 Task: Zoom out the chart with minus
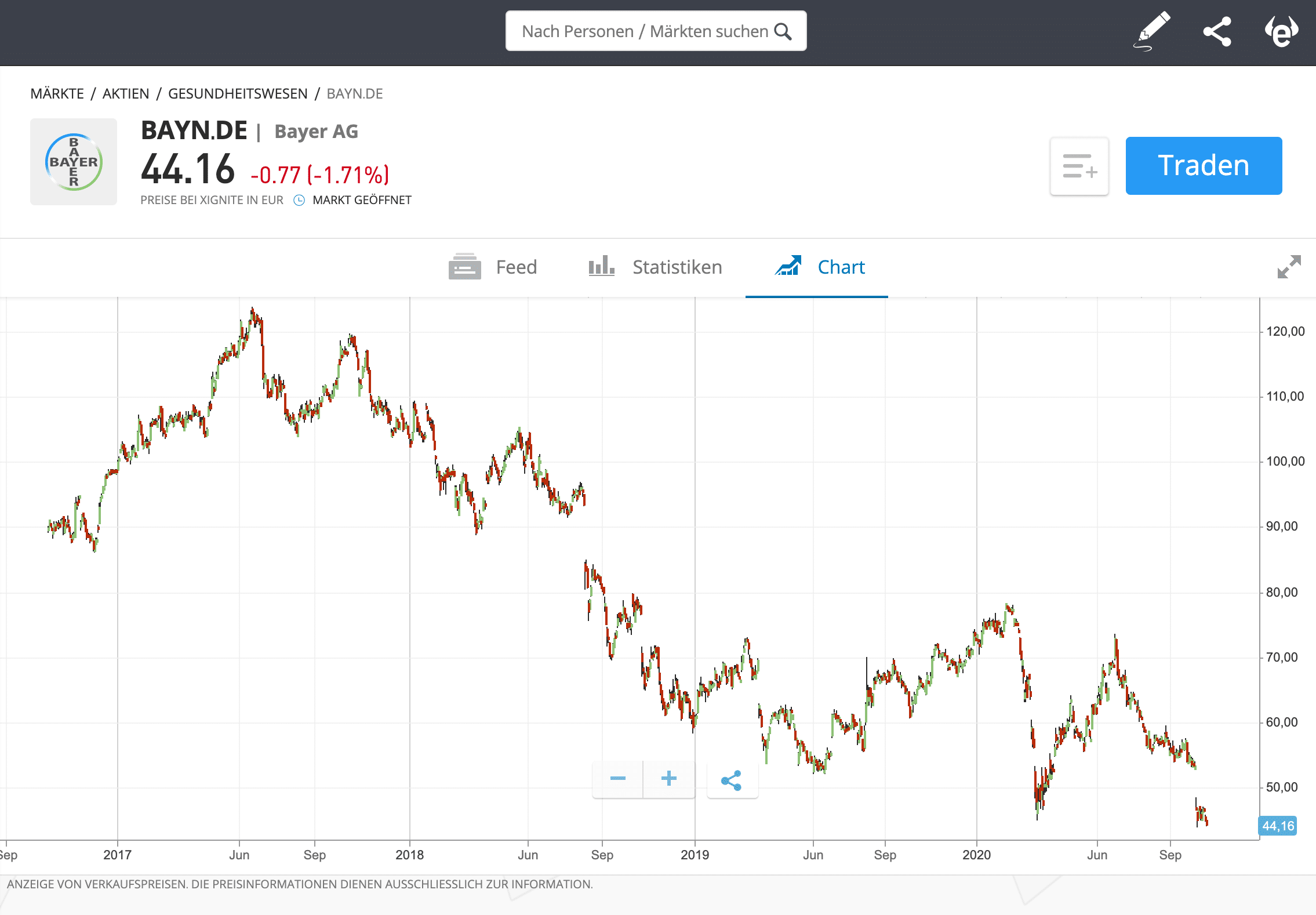pyautogui.click(x=618, y=779)
